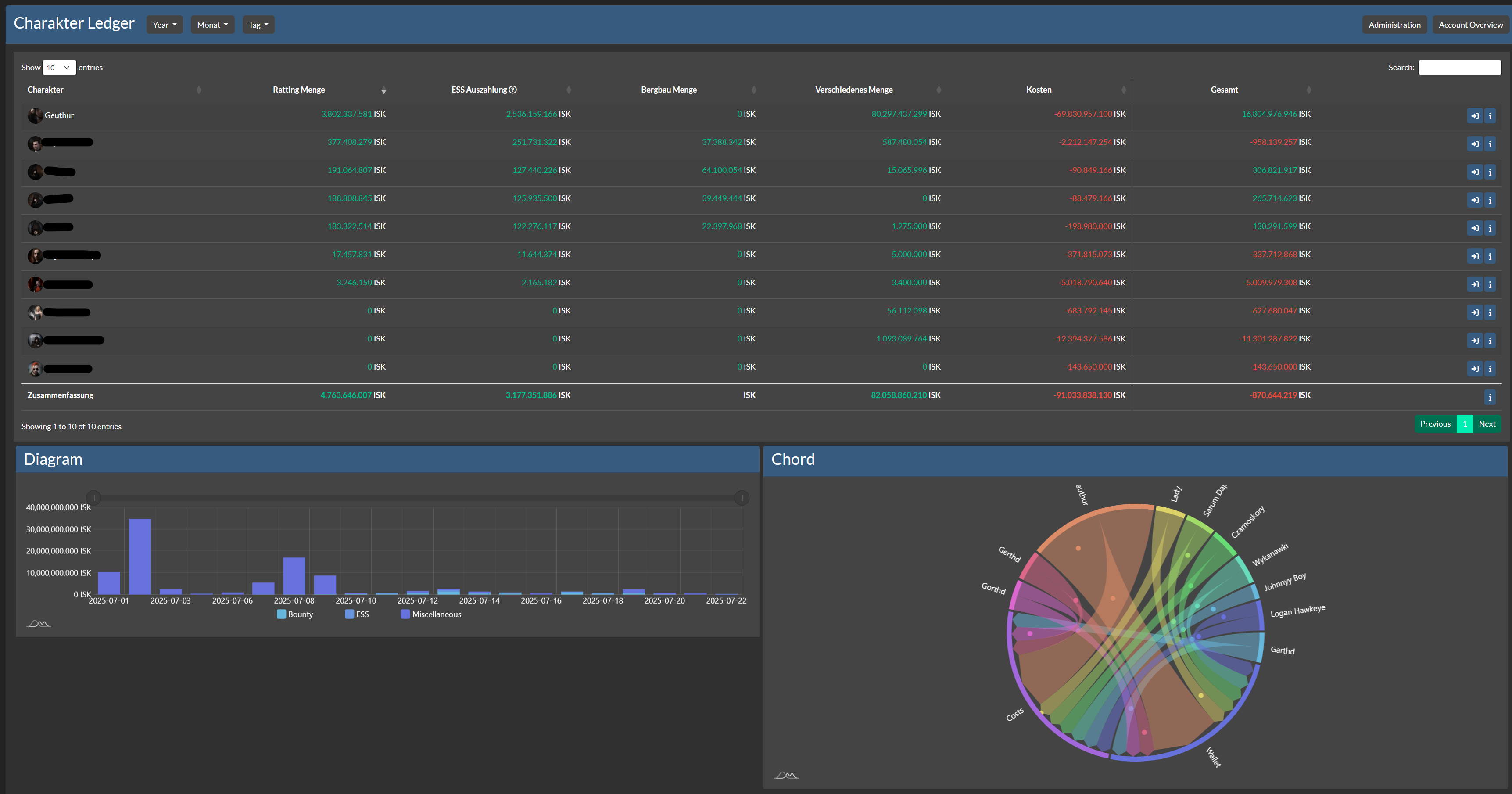1512x794 pixels.
Task: Click the Next pagination button
Action: point(1487,424)
